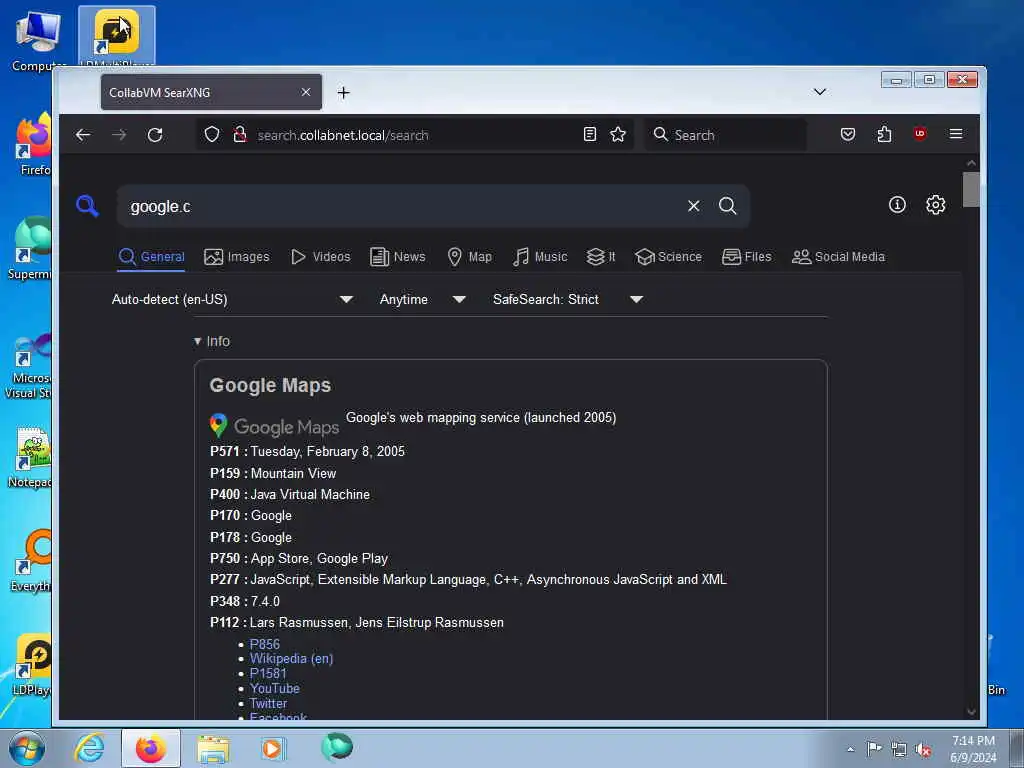Open the list all tabs chevron
The height and width of the screenshot is (768, 1024).
click(x=820, y=91)
